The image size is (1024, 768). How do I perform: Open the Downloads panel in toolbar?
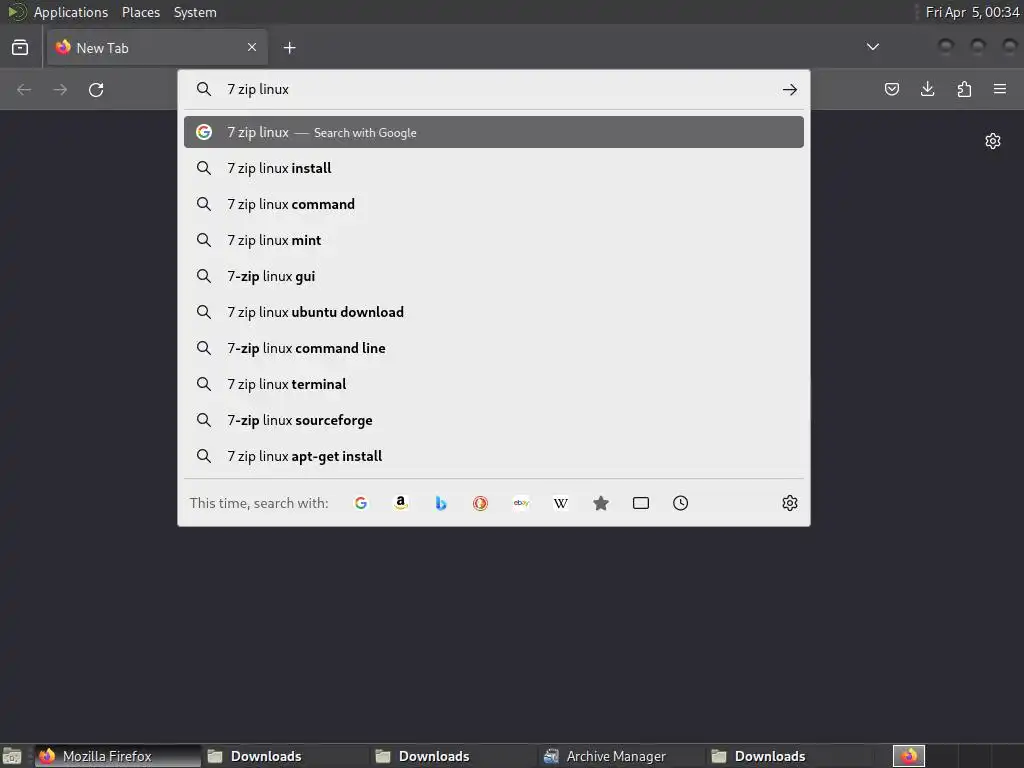click(x=927, y=89)
